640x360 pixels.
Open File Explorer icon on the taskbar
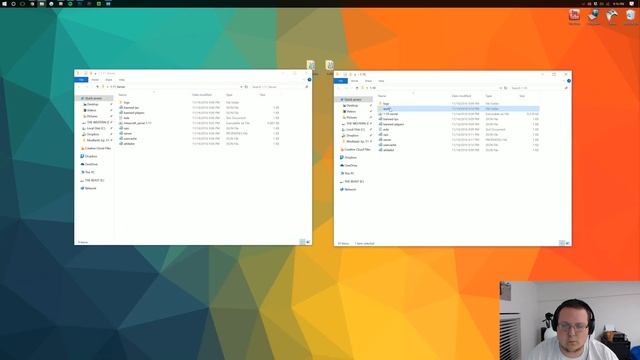click(x=42, y=4)
